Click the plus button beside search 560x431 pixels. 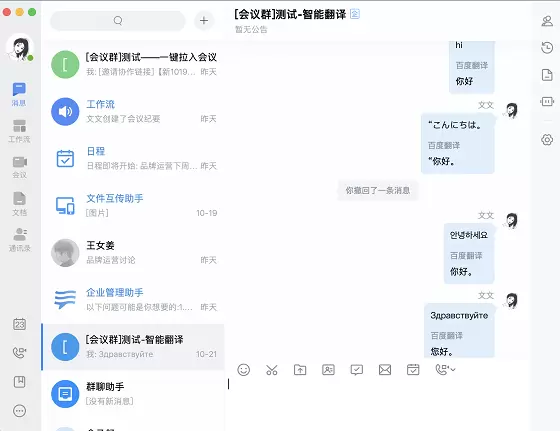tap(204, 21)
